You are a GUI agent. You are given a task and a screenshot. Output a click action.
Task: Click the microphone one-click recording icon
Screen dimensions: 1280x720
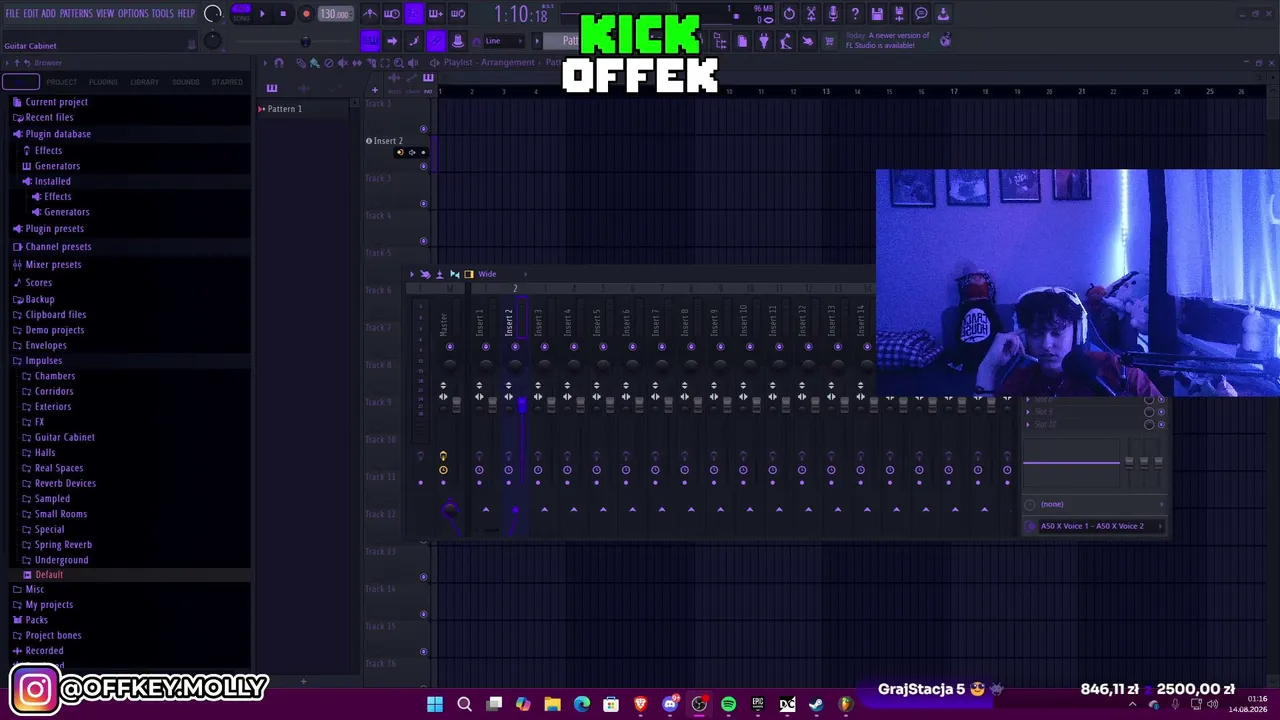pyautogui.click(x=833, y=14)
